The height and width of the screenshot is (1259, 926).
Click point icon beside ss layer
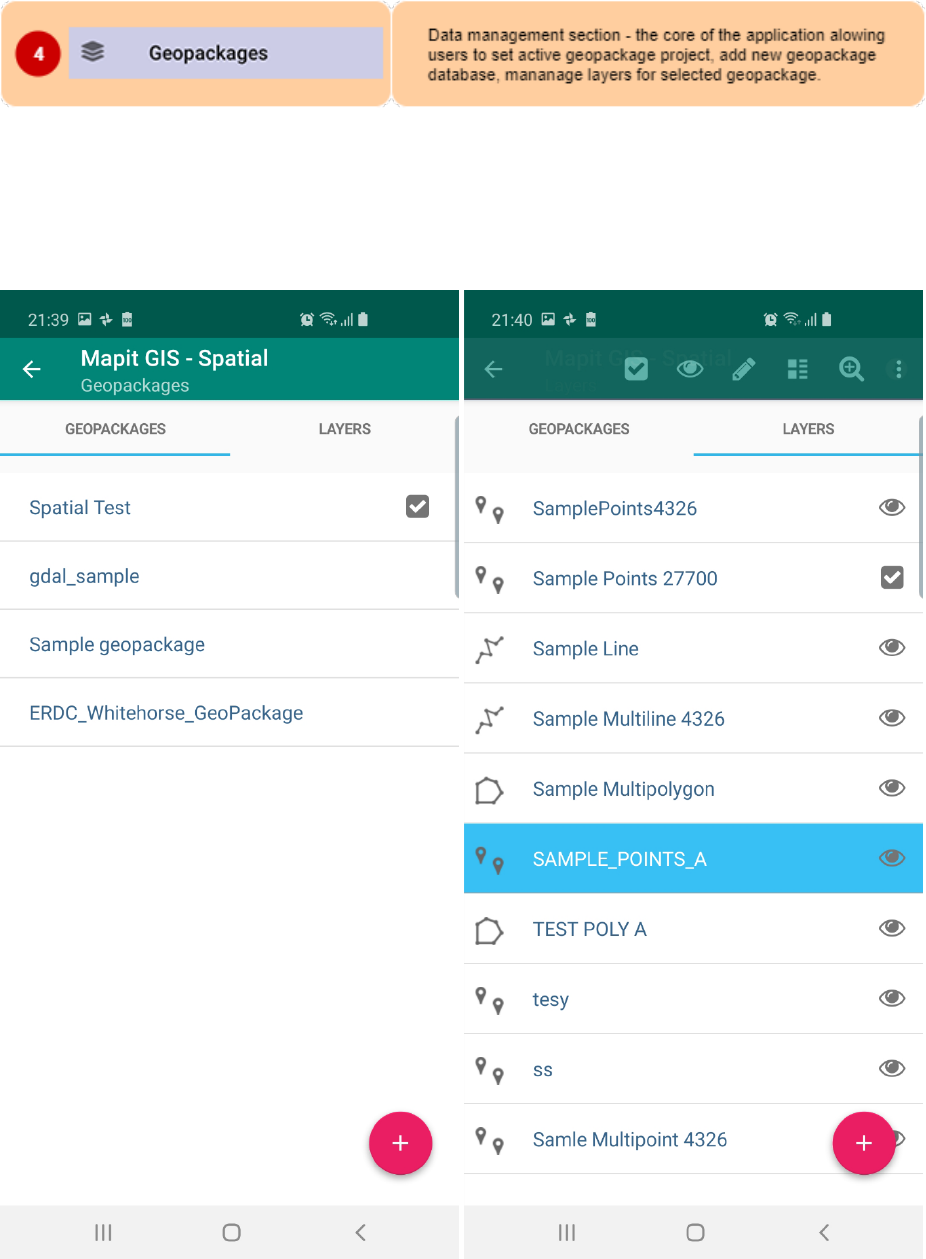489,1070
